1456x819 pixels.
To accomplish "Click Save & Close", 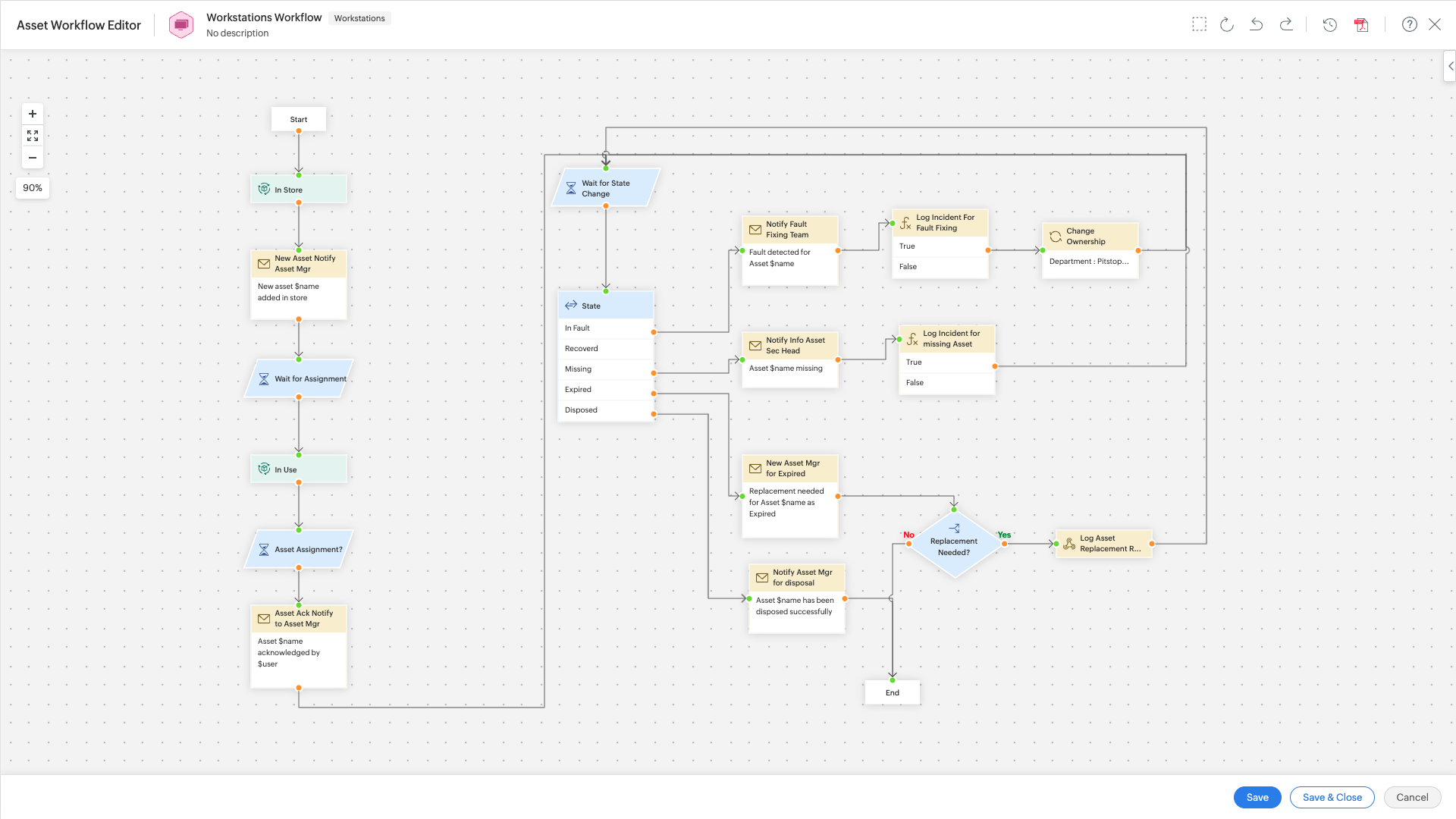I will point(1332,797).
